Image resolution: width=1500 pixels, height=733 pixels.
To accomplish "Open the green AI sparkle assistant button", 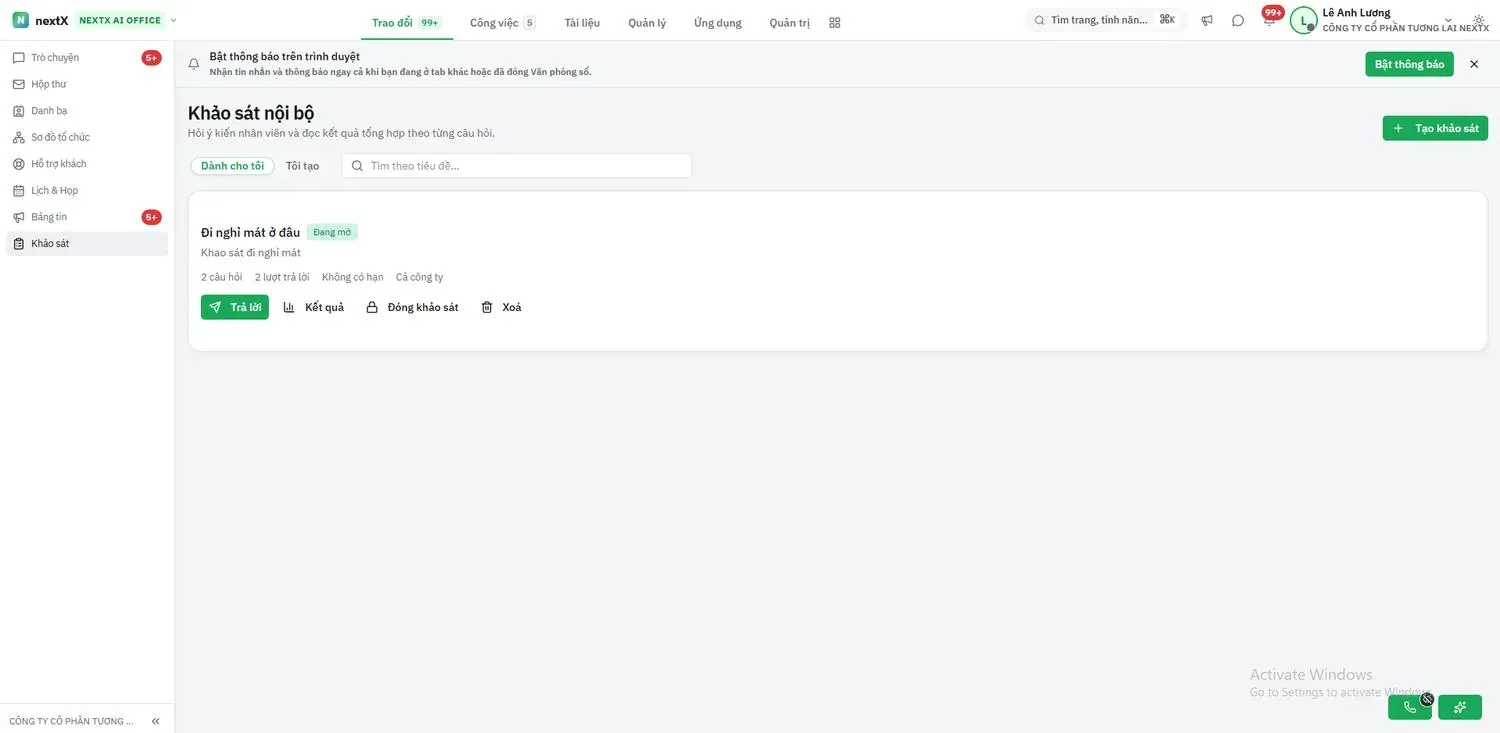I will pos(1460,707).
